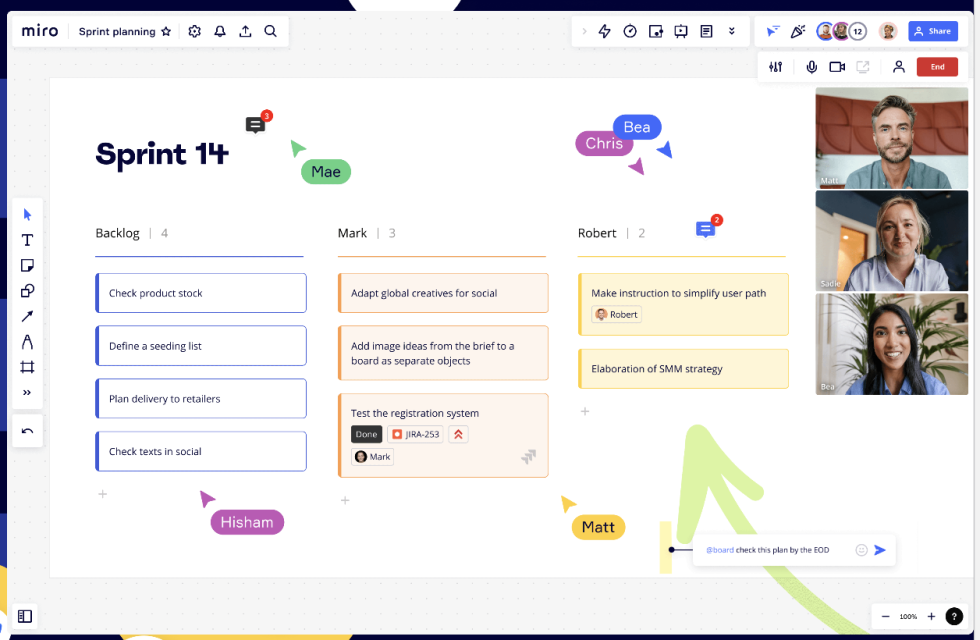Pick the Frame tool
The width and height of the screenshot is (980, 640).
click(27, 367)
